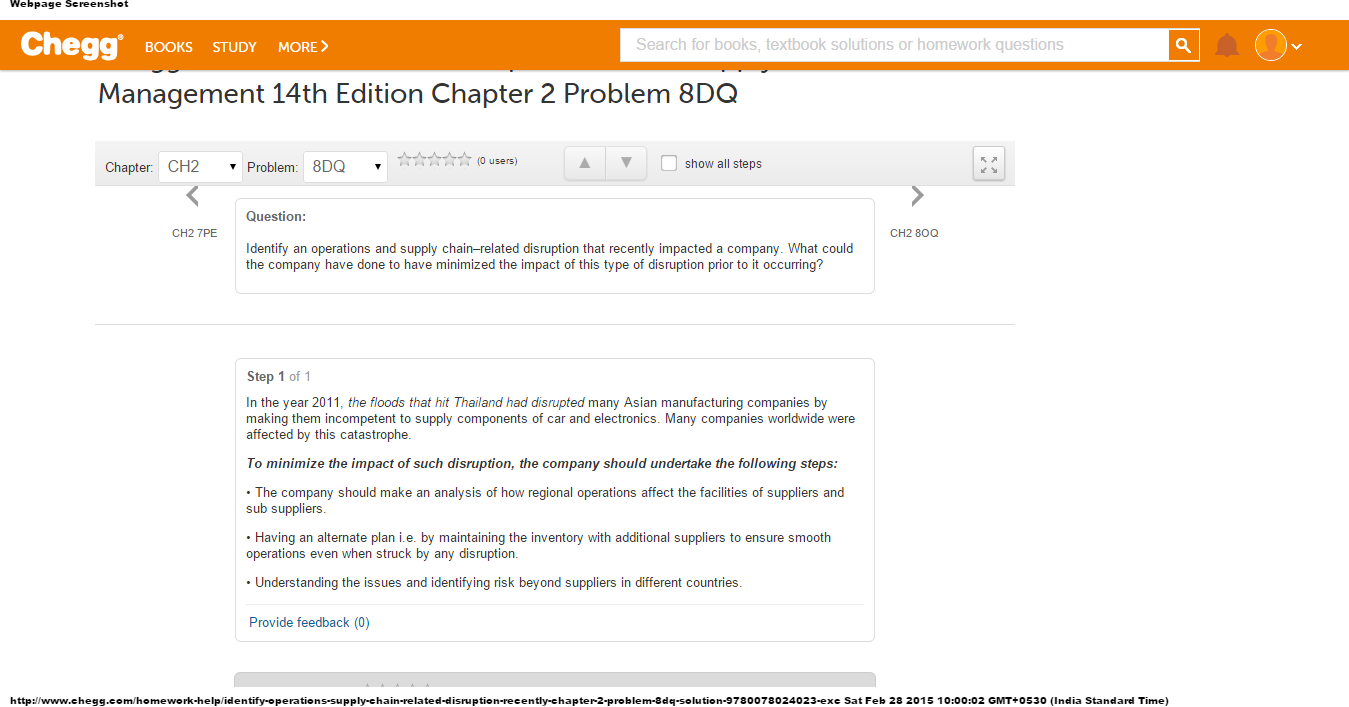The height and width of the screenshot is (707, 1349).
Task: Open the Problem 8DQ dropdown
Action: click(345, 167)
